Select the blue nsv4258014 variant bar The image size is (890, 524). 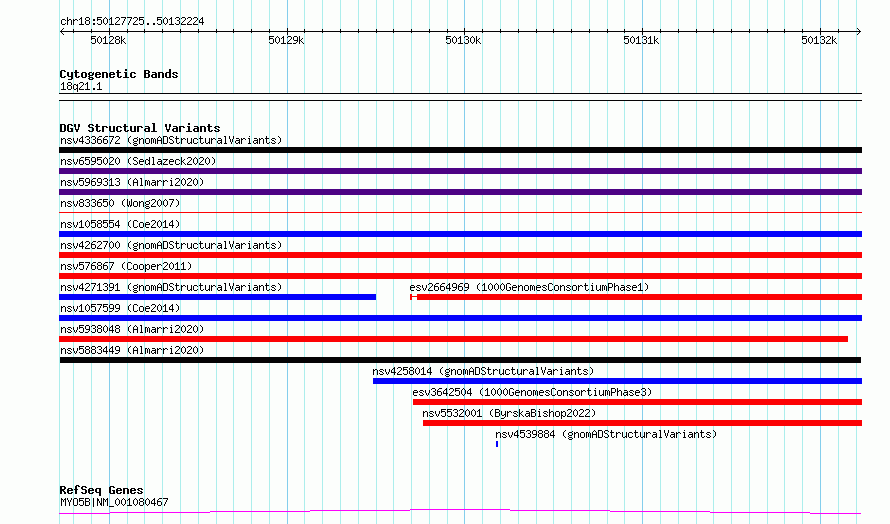coord(617,382)
